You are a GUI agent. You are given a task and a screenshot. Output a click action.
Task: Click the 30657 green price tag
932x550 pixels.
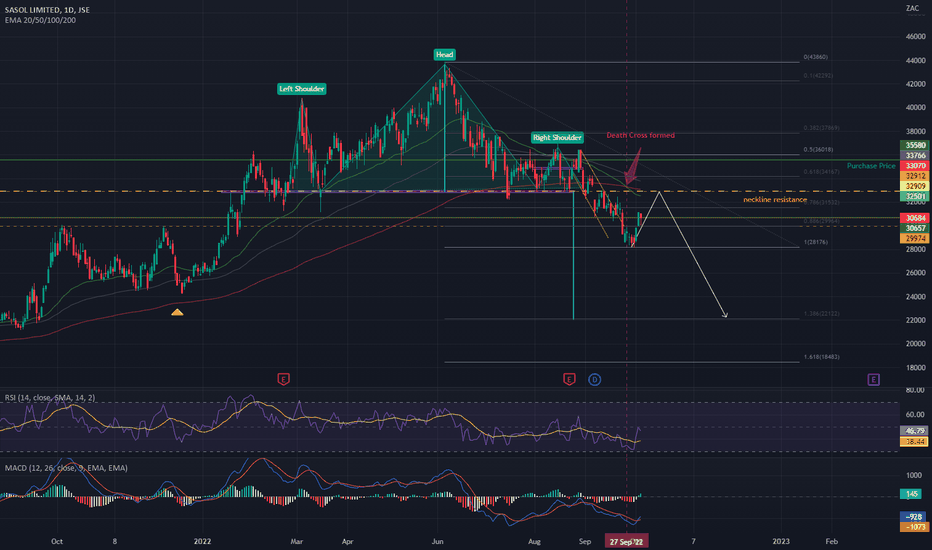coord(915,228)
